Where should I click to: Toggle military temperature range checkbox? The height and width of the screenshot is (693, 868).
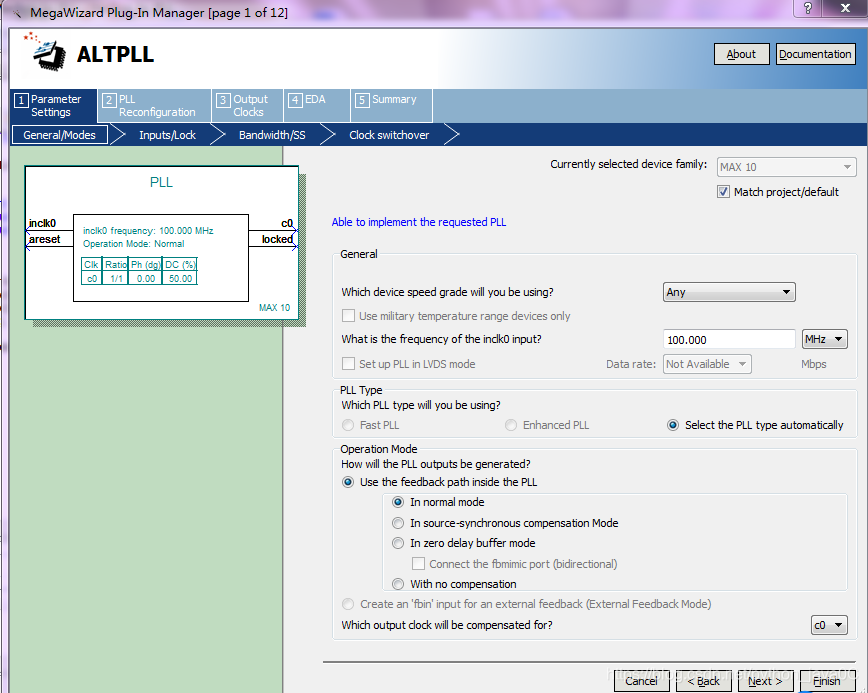(x=348, y=316)
